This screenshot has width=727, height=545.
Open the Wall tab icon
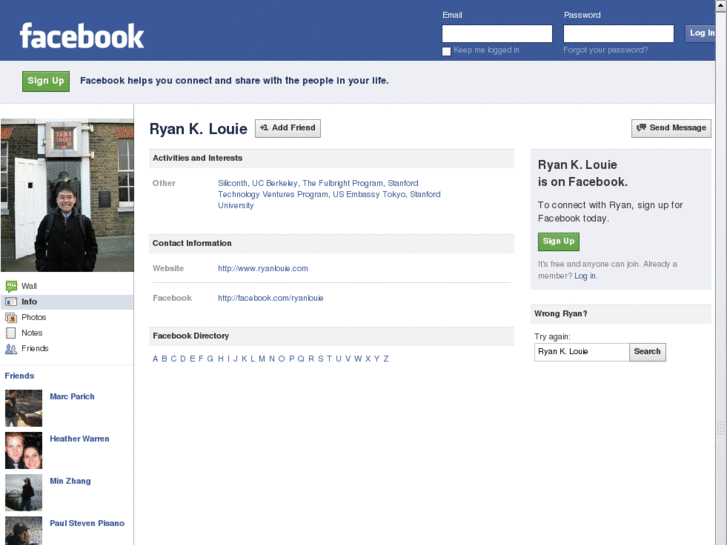pos(11,286)
